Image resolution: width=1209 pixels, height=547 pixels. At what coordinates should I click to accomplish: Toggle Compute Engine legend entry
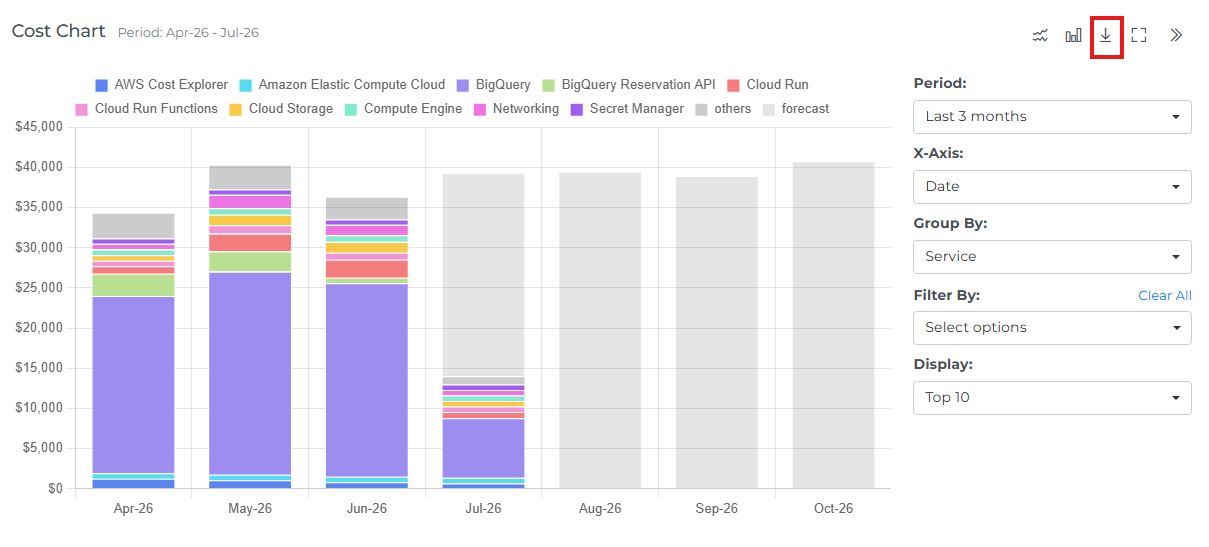point(403,109)
